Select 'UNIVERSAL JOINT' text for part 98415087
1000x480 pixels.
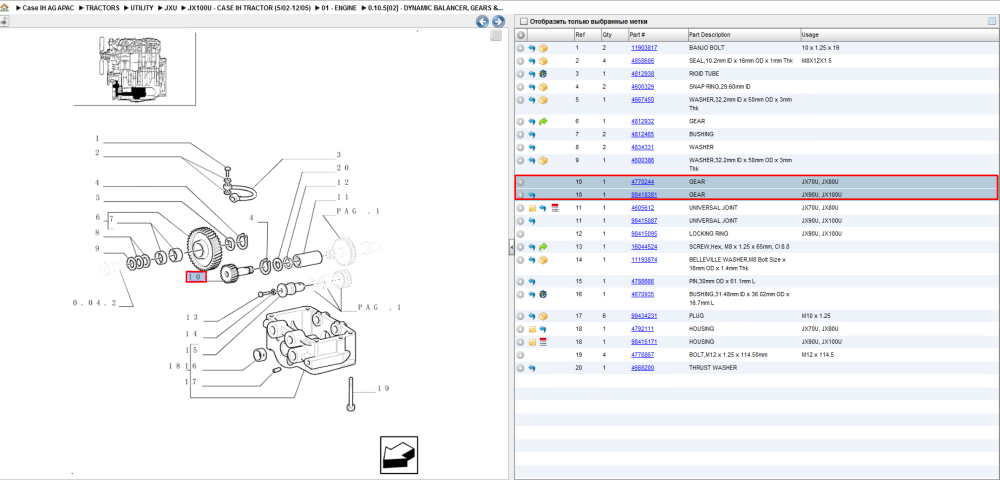[714, 221]
